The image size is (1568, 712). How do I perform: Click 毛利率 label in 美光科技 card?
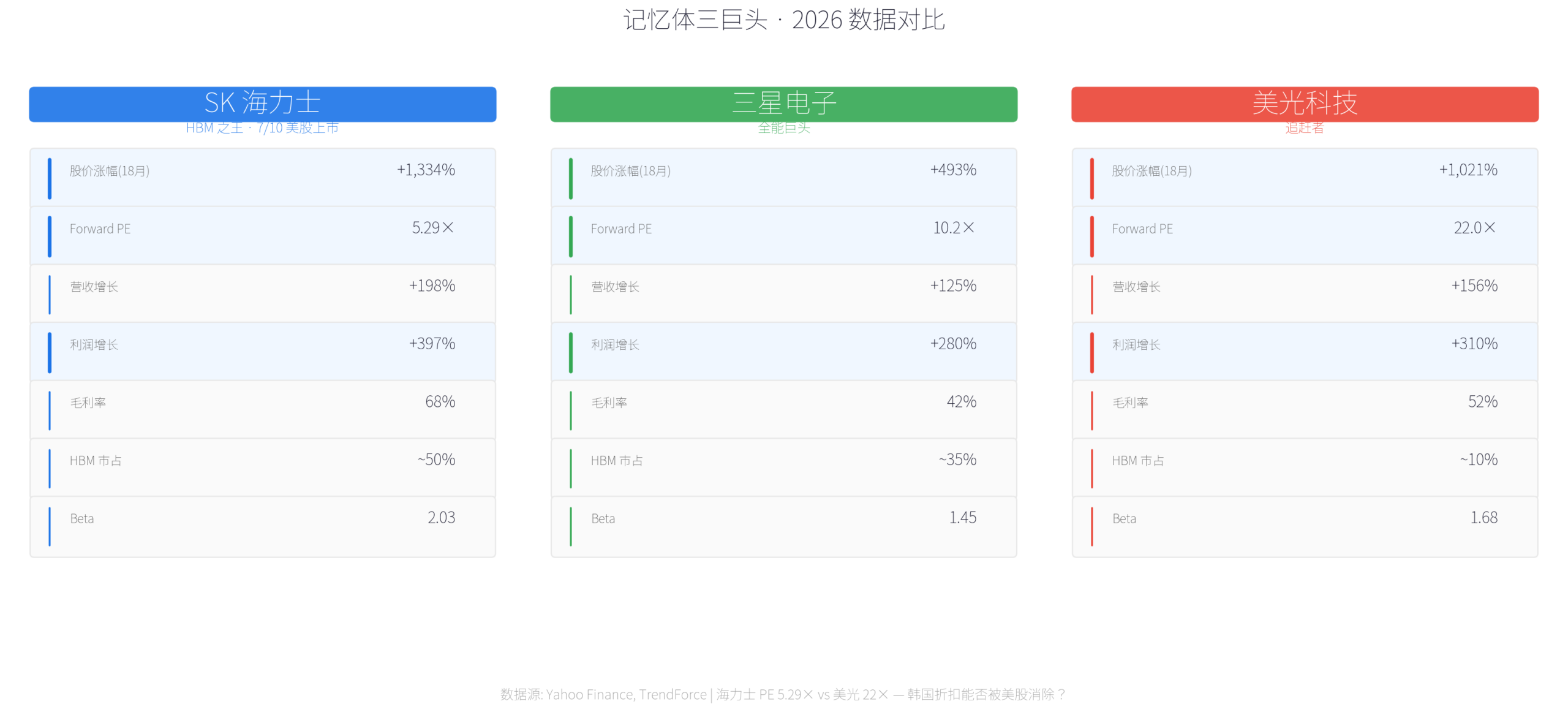pos(1130,403)
